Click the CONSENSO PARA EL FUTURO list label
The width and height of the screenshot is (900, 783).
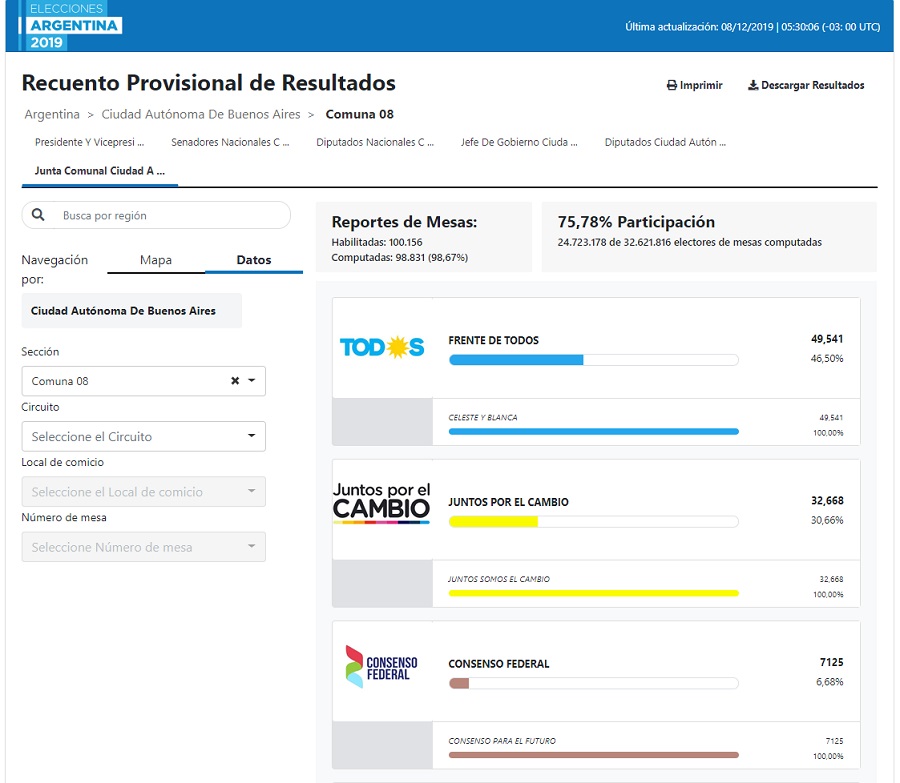502,741
